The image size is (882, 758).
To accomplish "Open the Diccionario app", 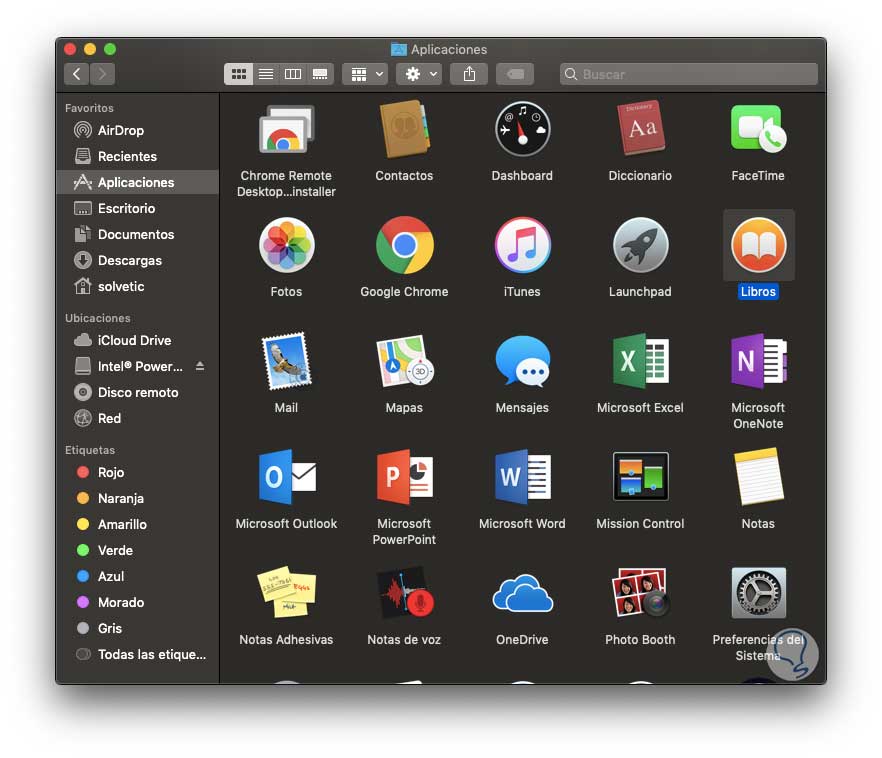I will [640, 128].
